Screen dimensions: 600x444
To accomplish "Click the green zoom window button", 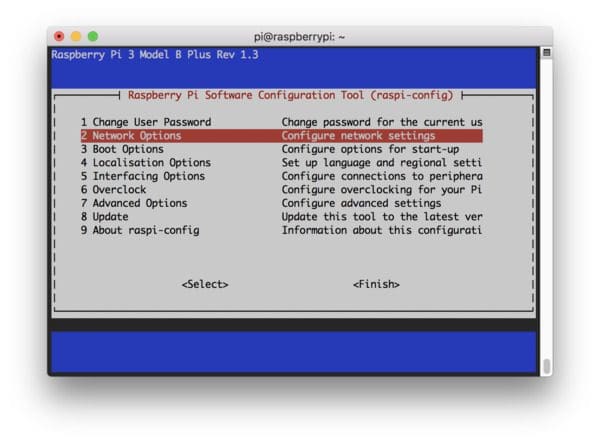I will [x=93, y=36].
